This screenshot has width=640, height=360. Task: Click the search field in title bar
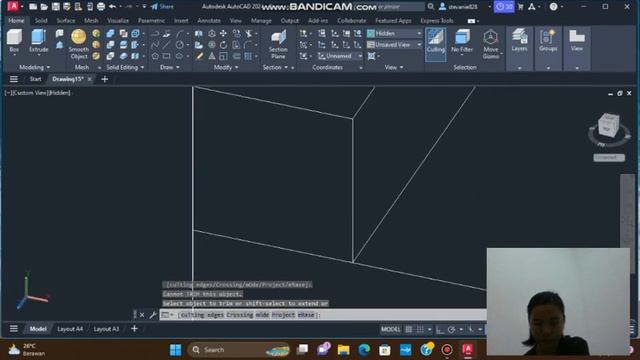pyautogui.click(x=401, y=7)
